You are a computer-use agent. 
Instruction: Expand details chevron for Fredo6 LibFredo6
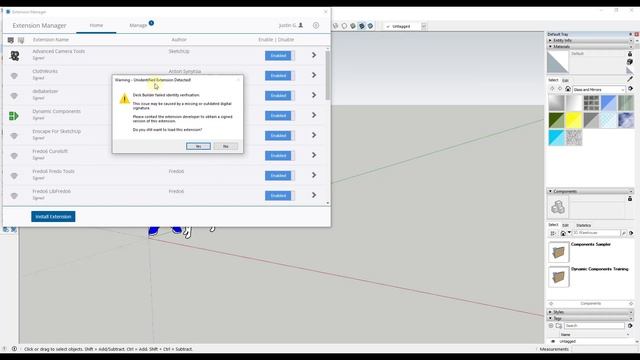coord(314,195)
